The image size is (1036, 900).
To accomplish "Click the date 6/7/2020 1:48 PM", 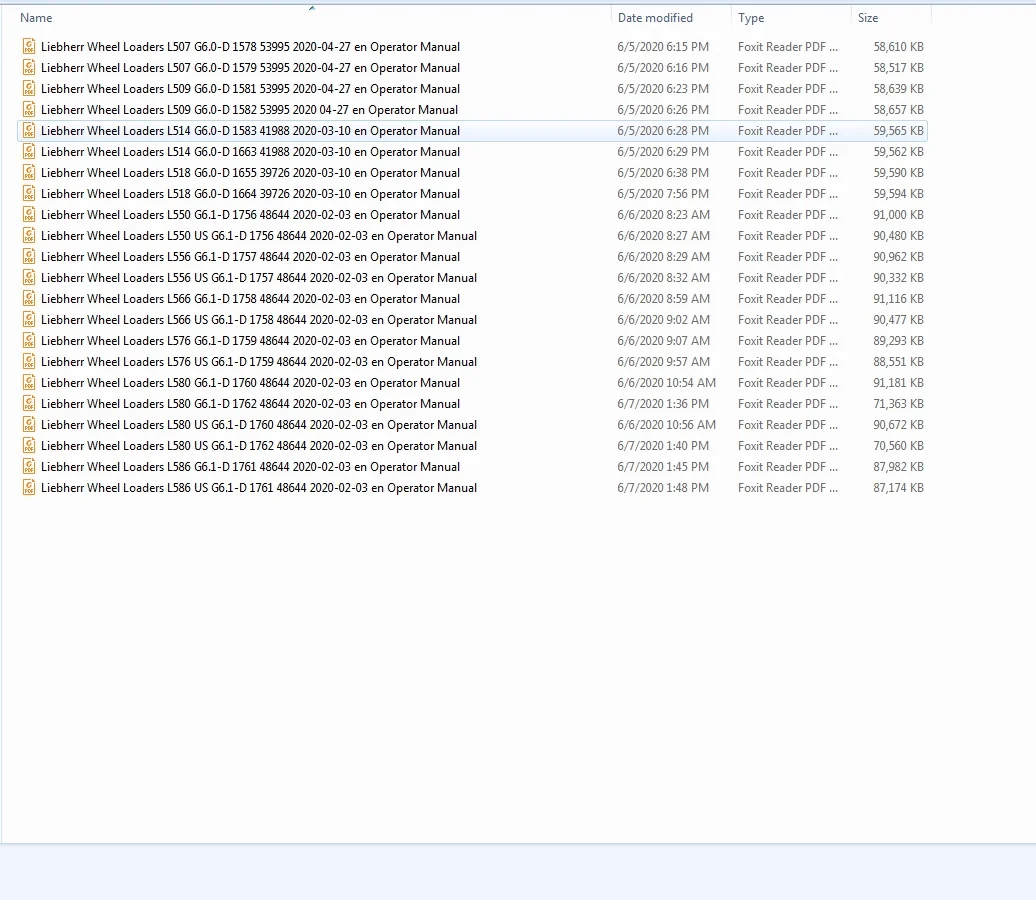I will coord(663,488).
